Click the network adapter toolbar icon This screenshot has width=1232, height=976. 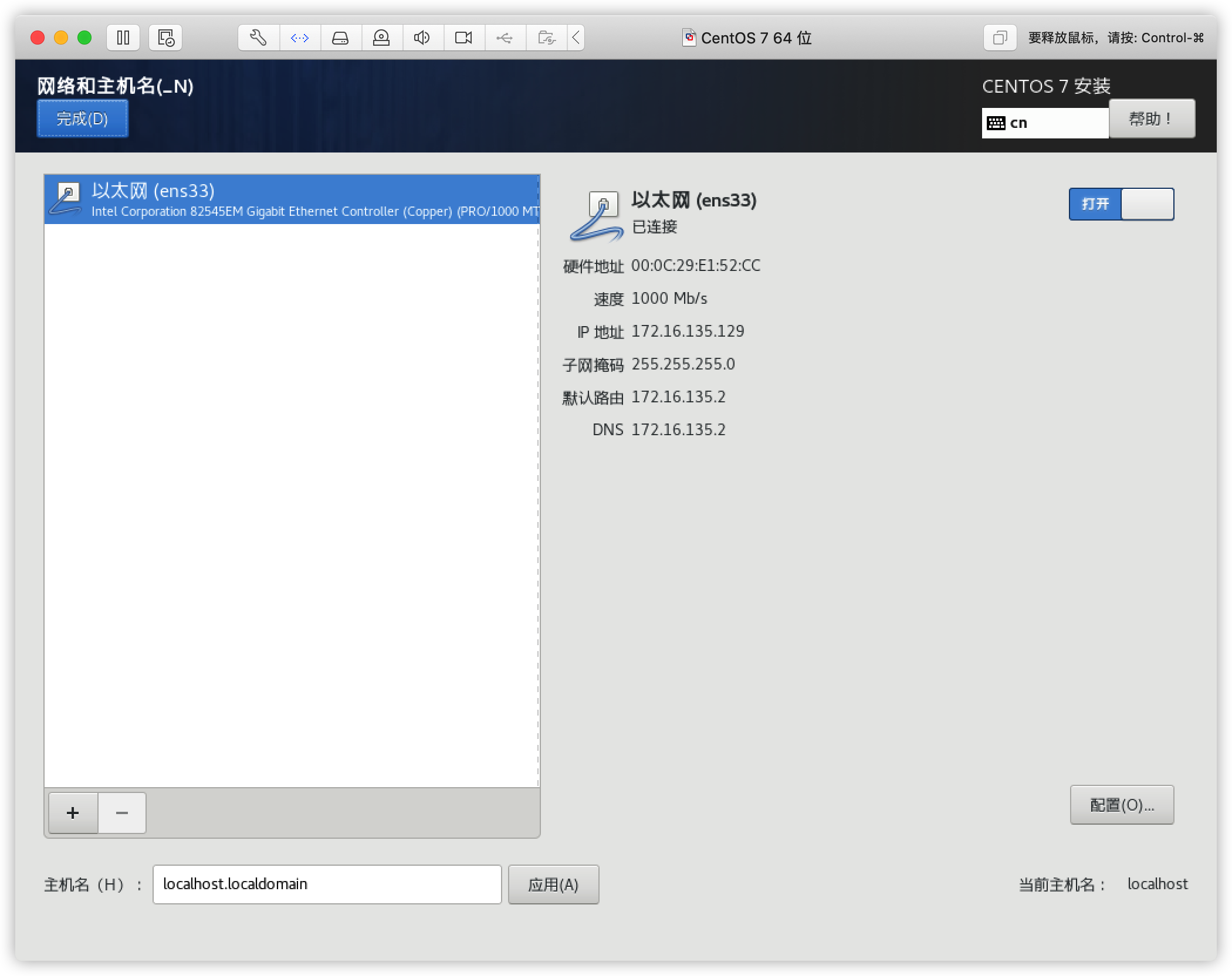pos(300,38)
